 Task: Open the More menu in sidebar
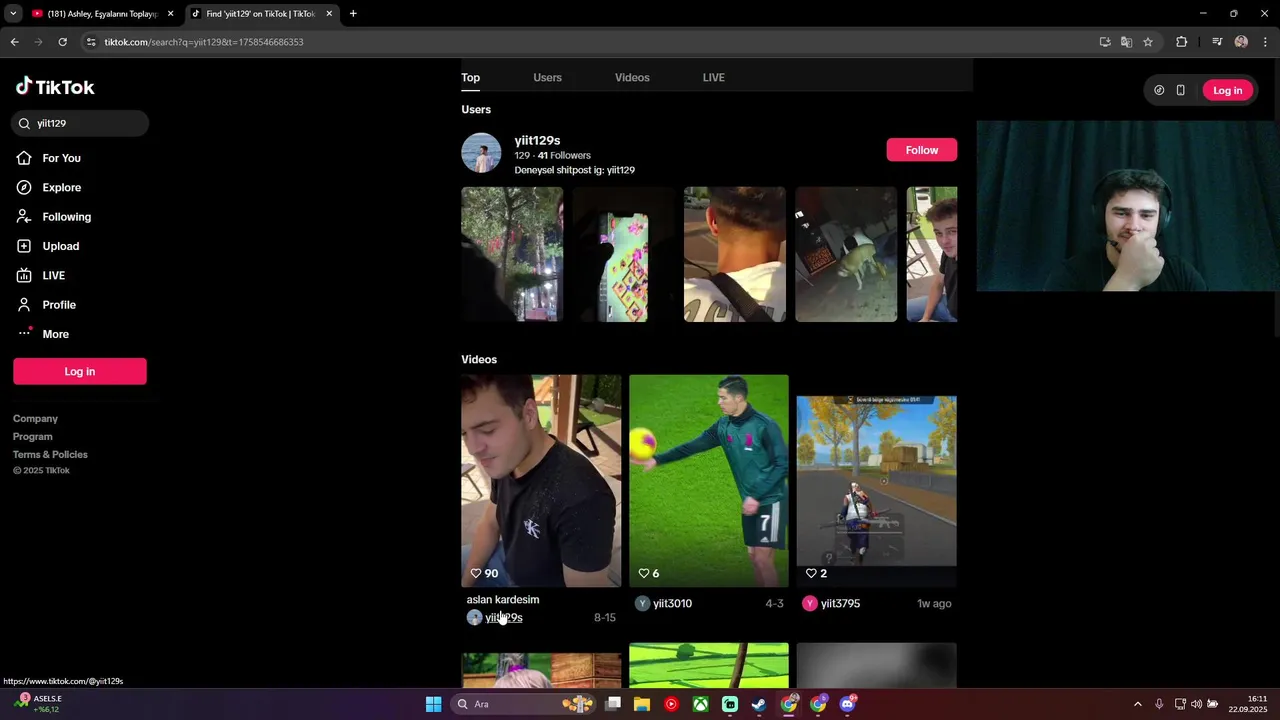tap(55, 334)
